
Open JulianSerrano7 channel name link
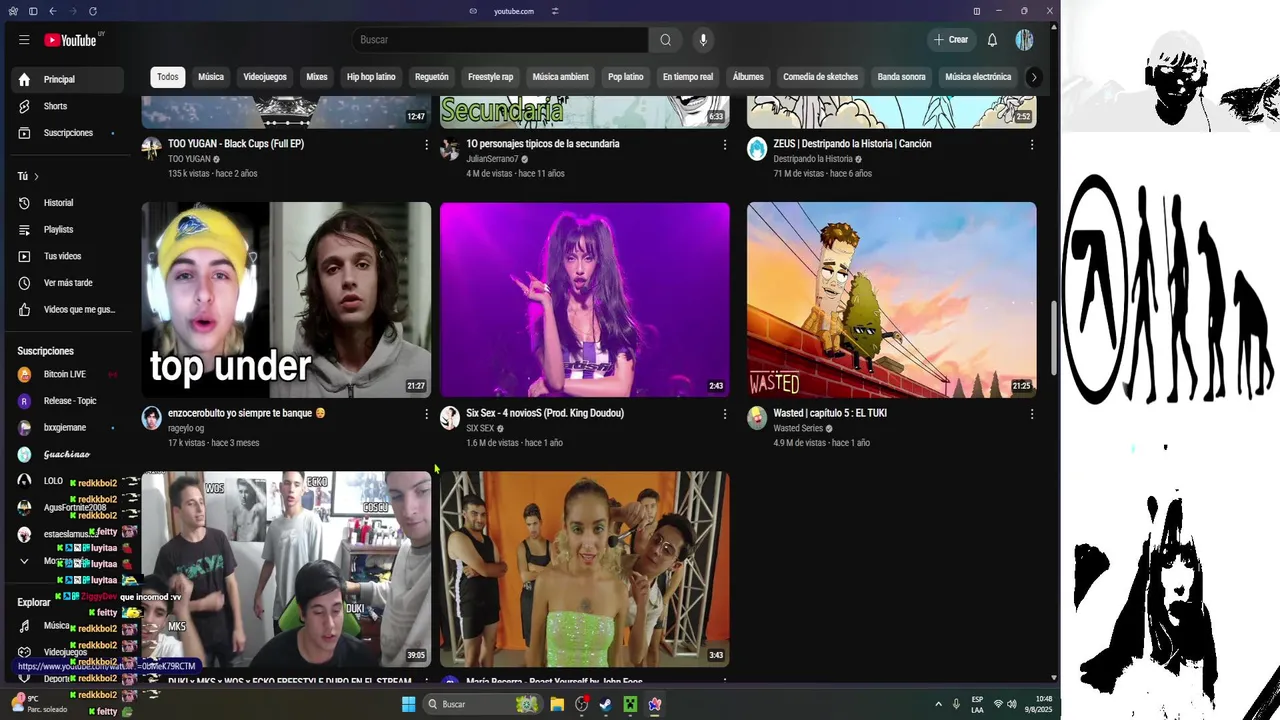pos(492,159)
